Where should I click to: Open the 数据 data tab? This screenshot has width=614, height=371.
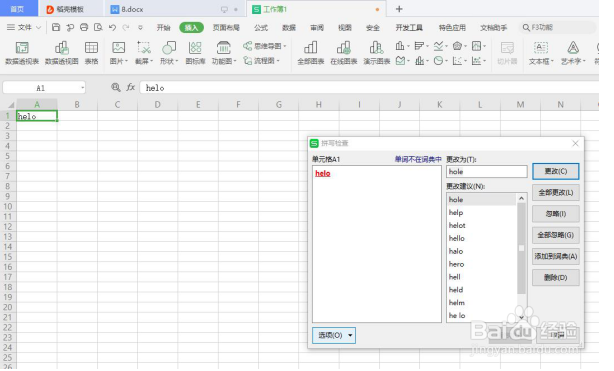[289, 27]
